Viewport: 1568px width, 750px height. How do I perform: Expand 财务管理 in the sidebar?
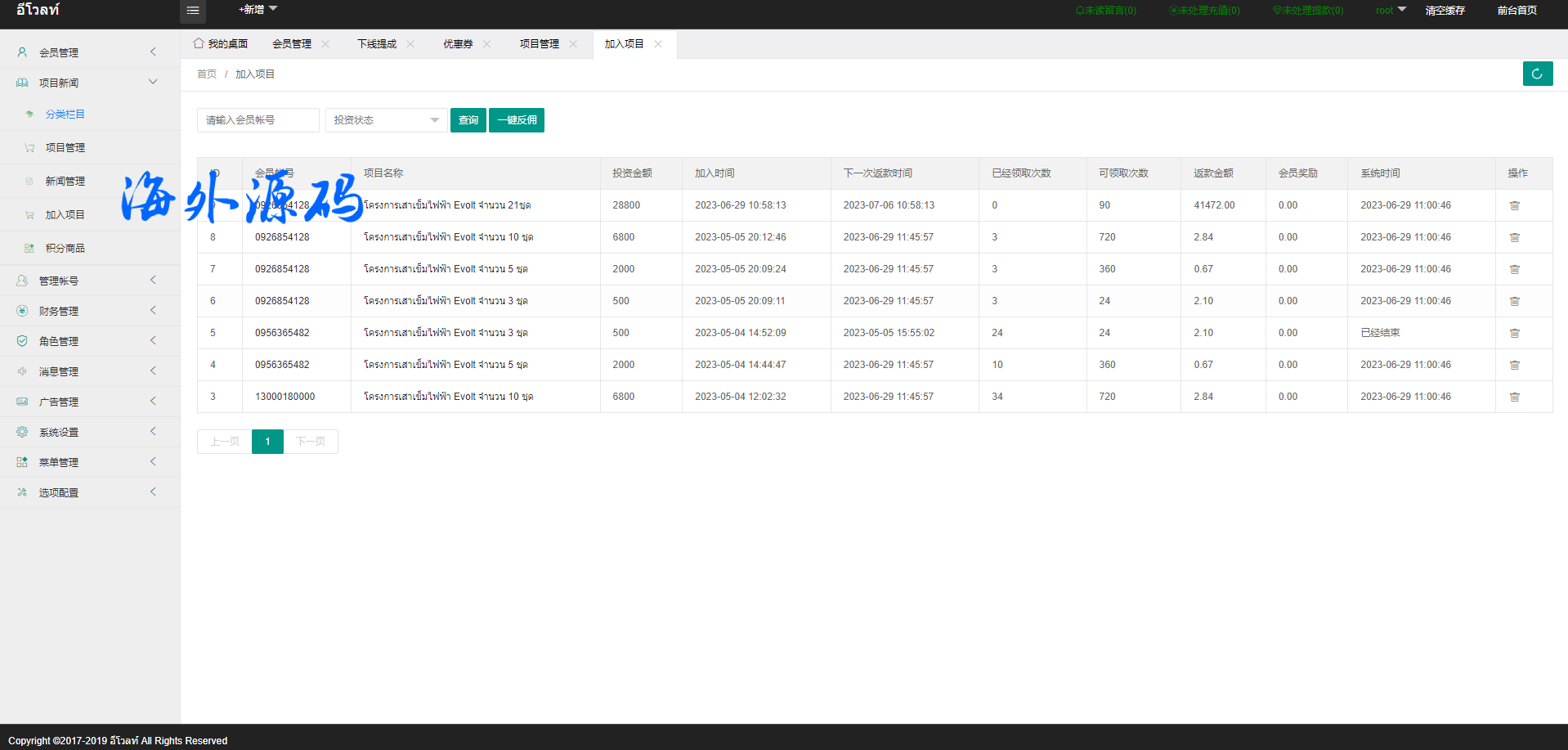[86, 311]
